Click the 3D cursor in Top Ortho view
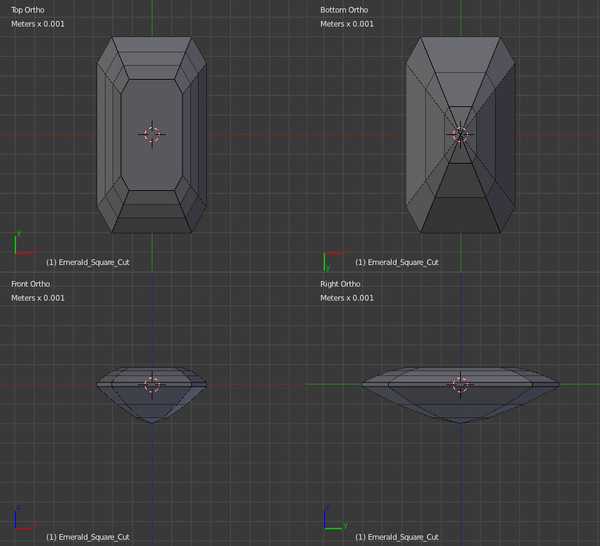The image size is (600, 546). tap(152, 134)
